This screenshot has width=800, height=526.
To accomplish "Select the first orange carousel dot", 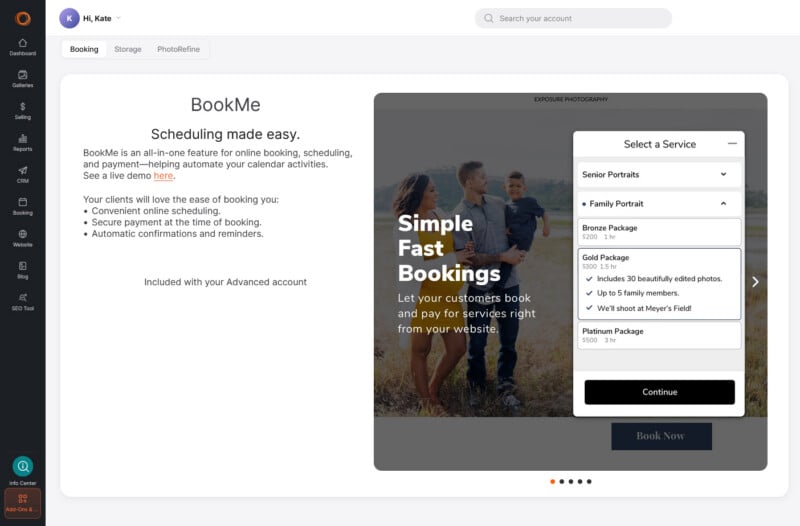I will pyautogui.click(x=553, y=481).
